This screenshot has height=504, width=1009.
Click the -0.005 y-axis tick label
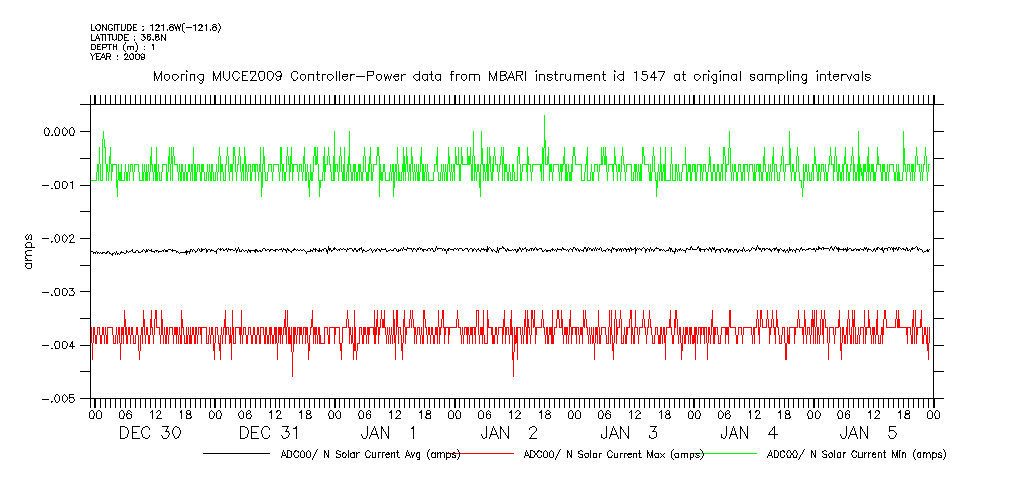(x=54, y=398)
